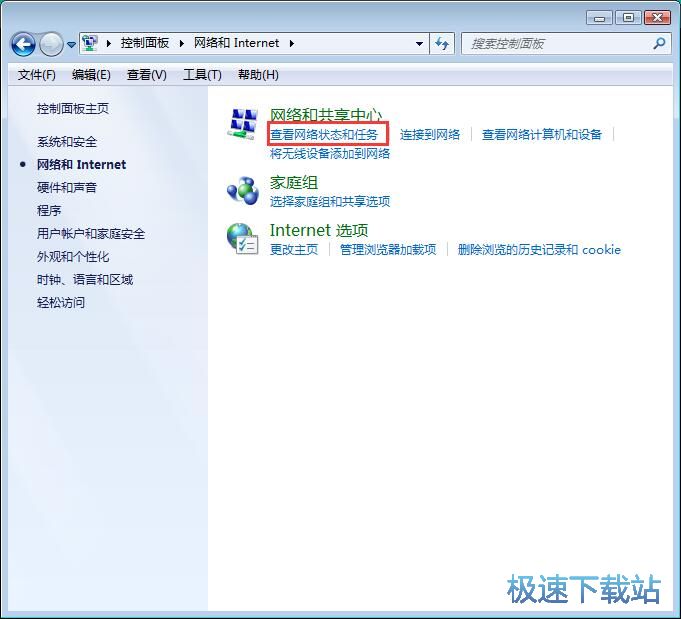This screenshot has width=681, height=619.
Task: Open the 帮助(H) menu
Action: [258, 75]
